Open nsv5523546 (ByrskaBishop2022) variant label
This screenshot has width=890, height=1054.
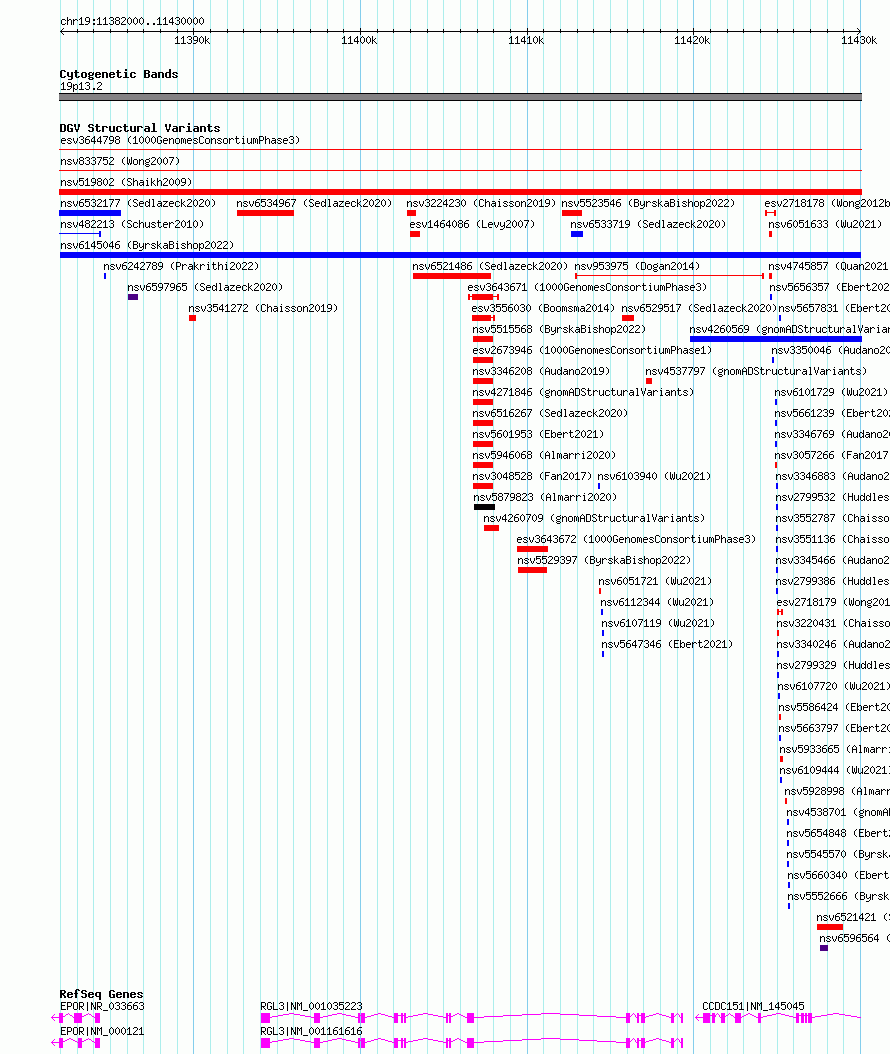point(648,203)
